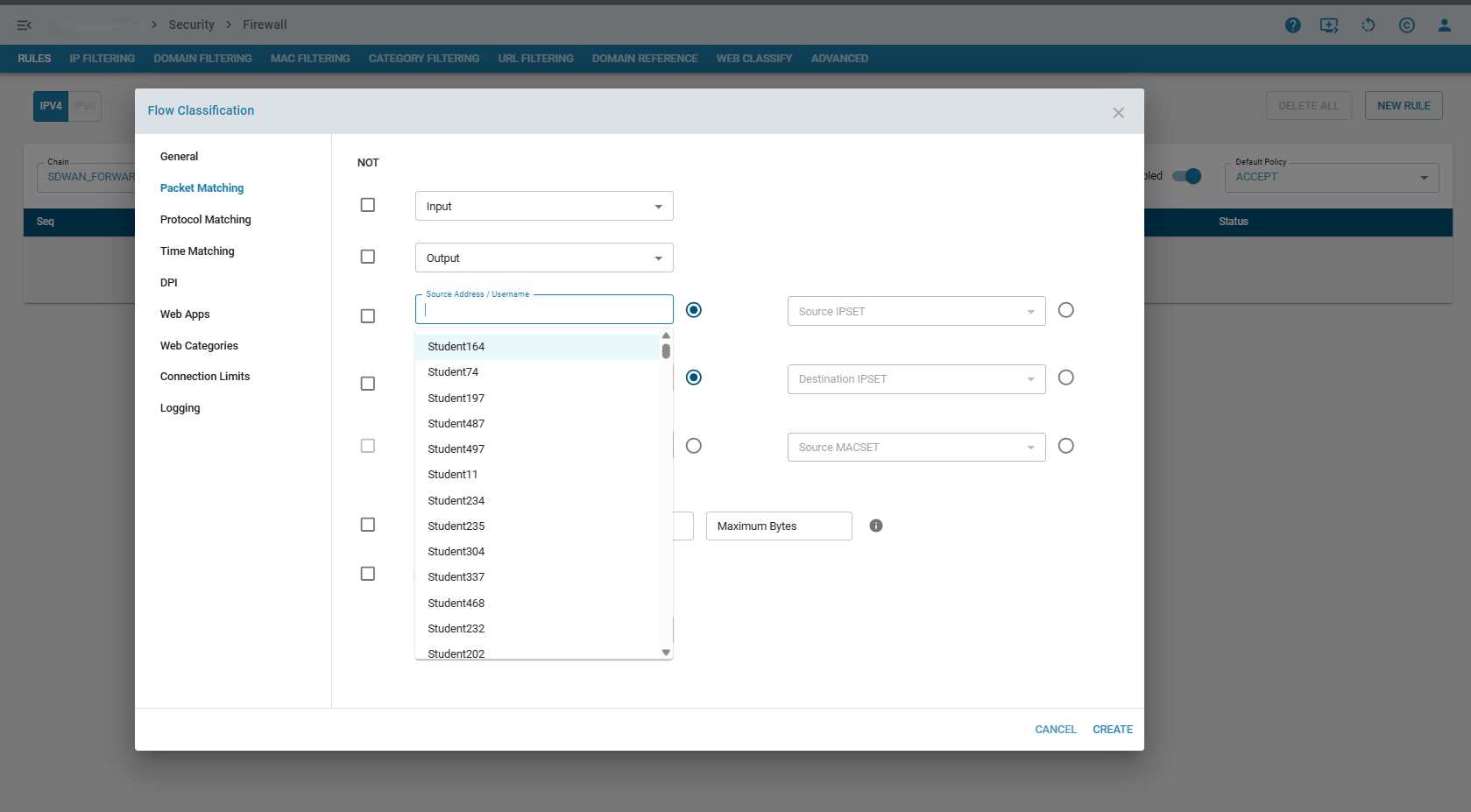Expand the Destination IPSET dropdown
The width and height of the screenshot is (1471, 812).
916,379
